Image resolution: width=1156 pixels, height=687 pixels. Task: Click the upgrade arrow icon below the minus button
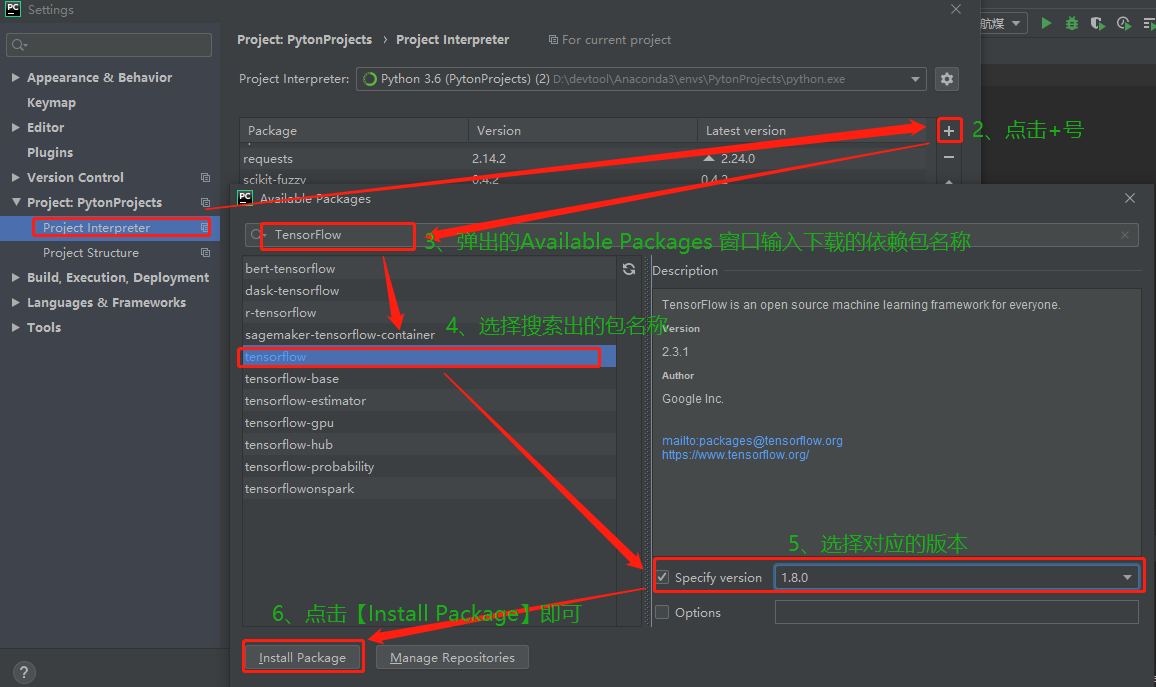(x=949, y=181)
